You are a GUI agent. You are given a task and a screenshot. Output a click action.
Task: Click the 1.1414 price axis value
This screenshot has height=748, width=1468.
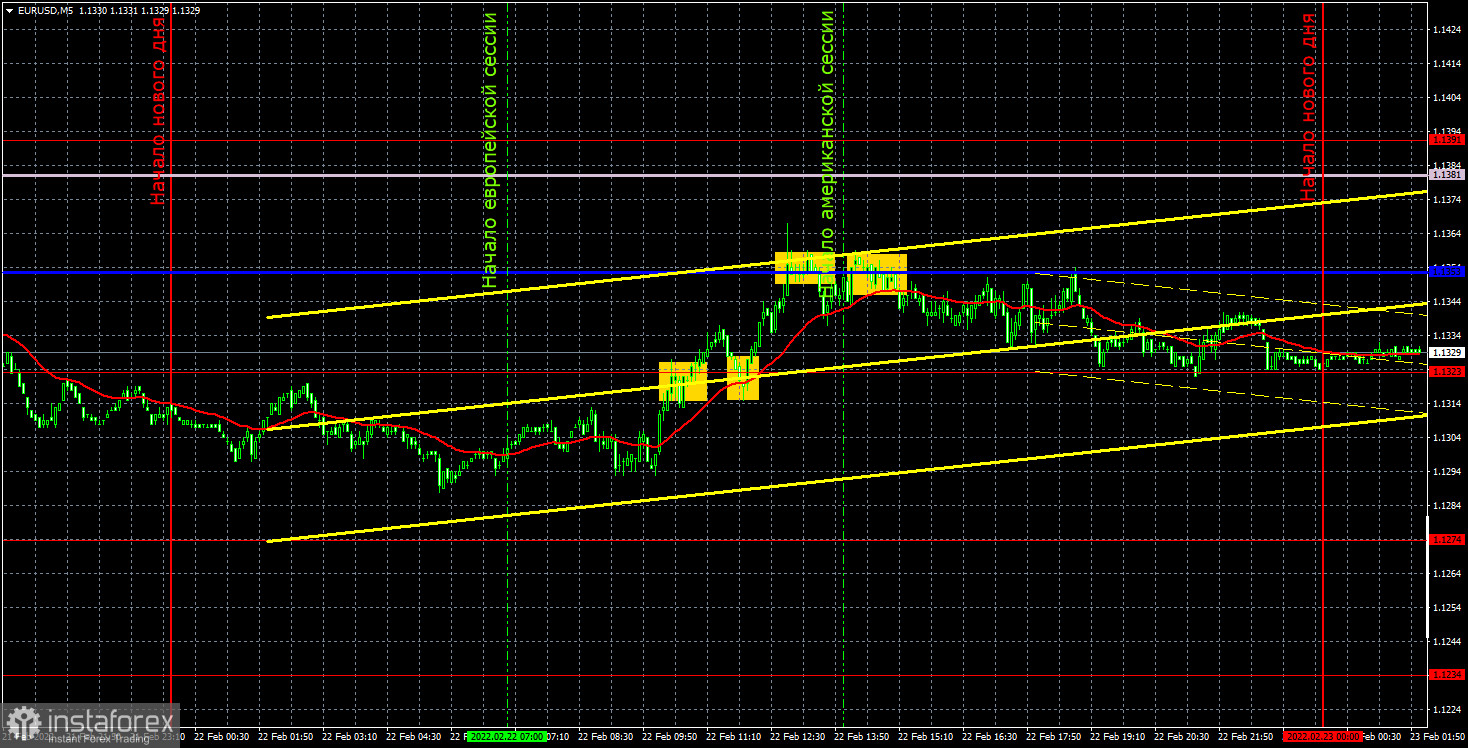click(x=1447, y=64)
